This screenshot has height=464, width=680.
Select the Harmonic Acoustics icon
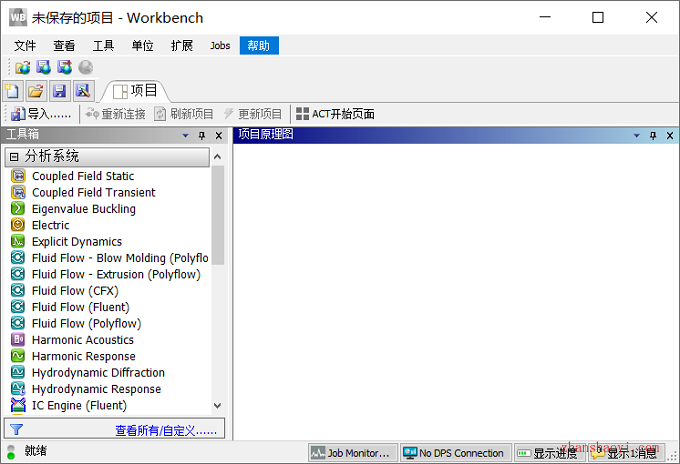(18, 340)
